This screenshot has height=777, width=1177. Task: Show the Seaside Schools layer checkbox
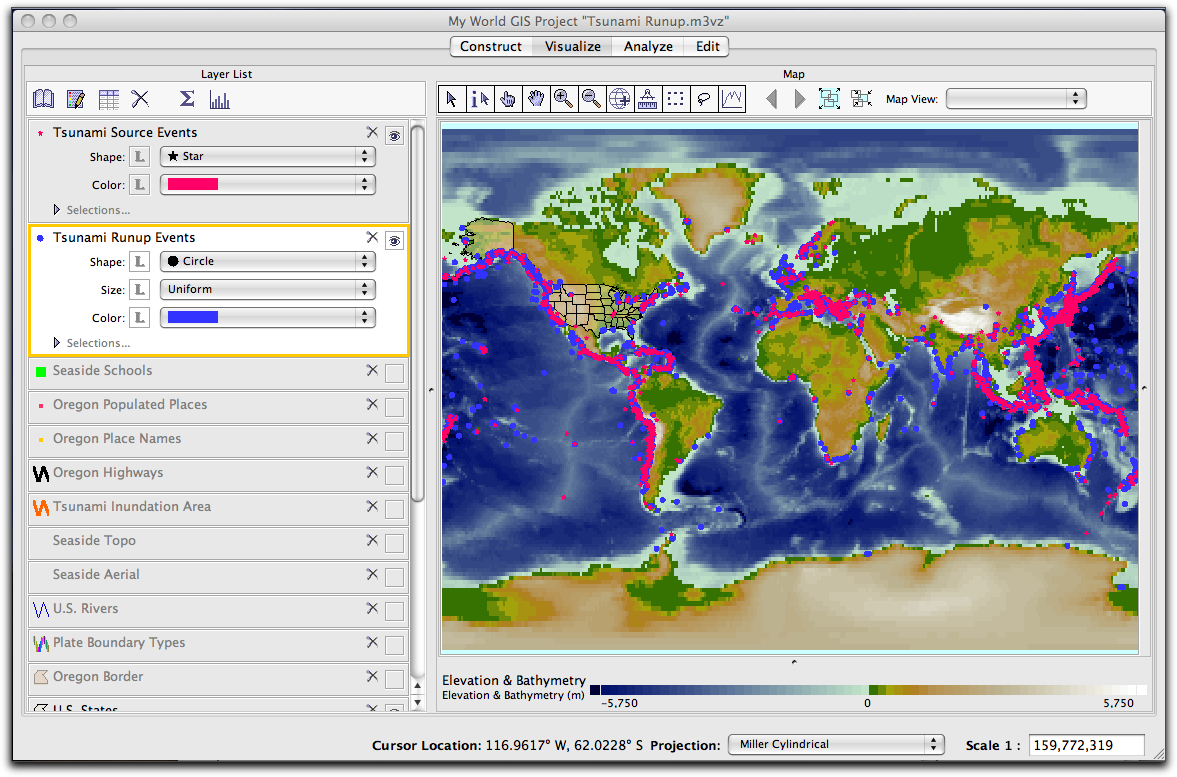394,373
